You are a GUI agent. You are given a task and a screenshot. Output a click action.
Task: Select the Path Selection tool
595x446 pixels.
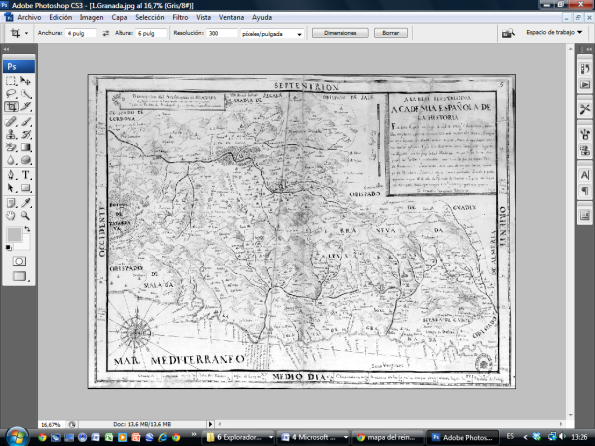coord(11,188)
